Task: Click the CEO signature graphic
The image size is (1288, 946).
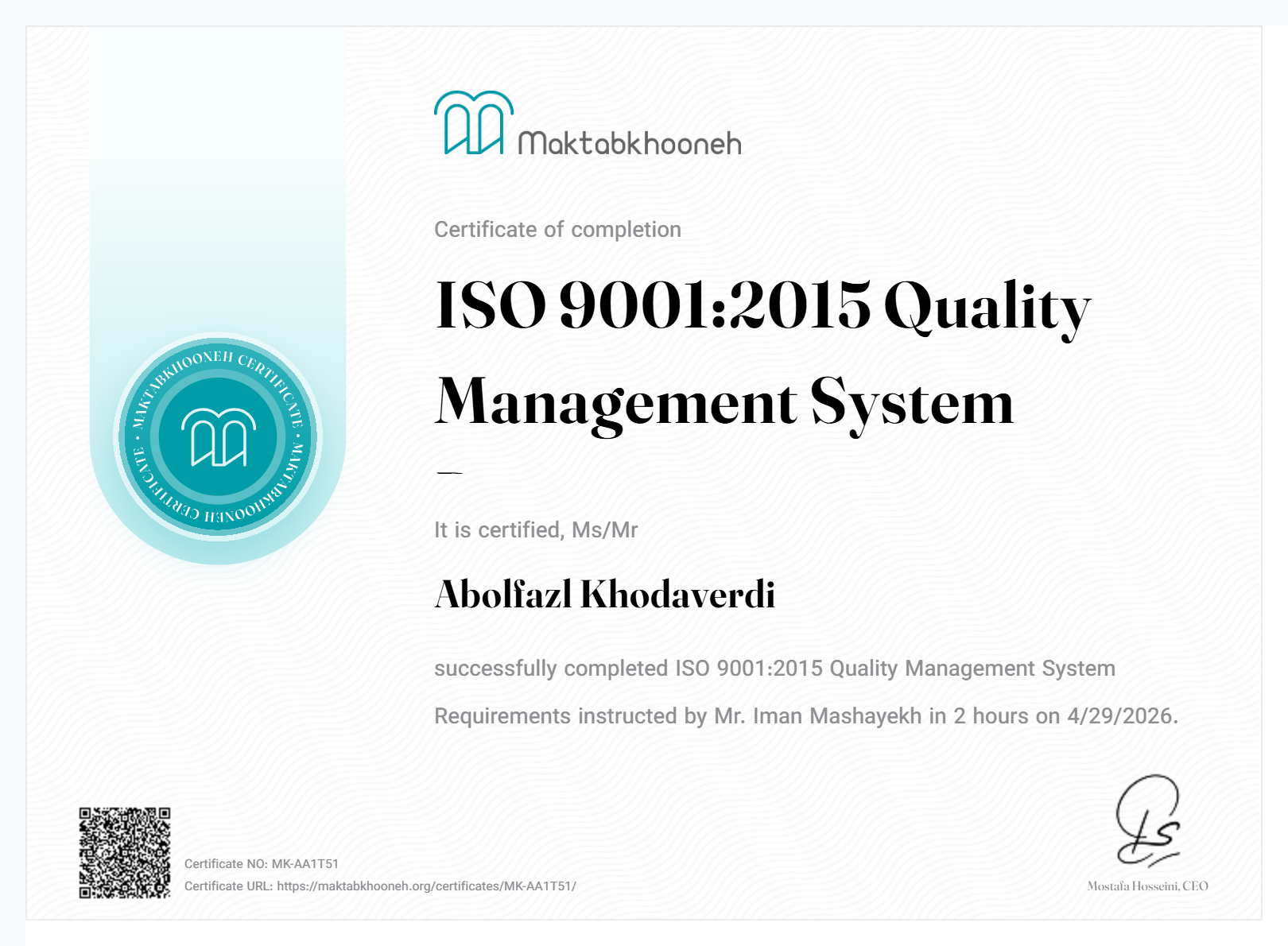Action: point(1149,820)
